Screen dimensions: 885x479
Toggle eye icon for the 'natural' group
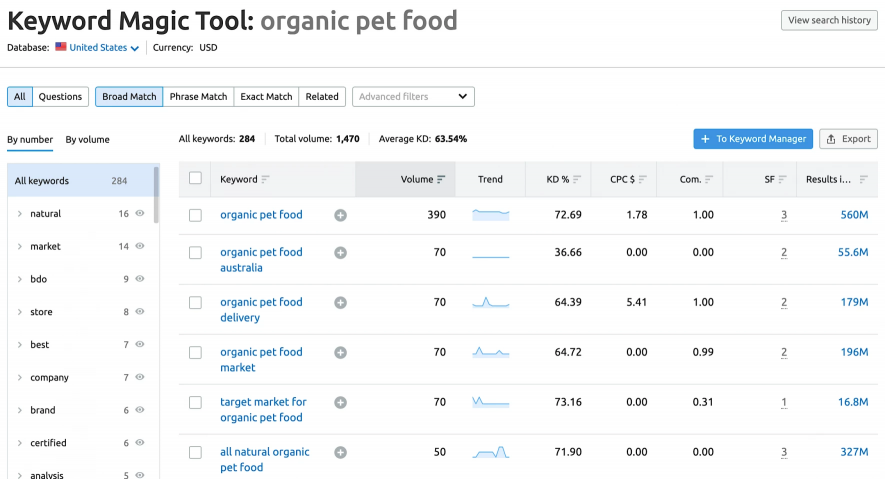click(x=140, y=214)
